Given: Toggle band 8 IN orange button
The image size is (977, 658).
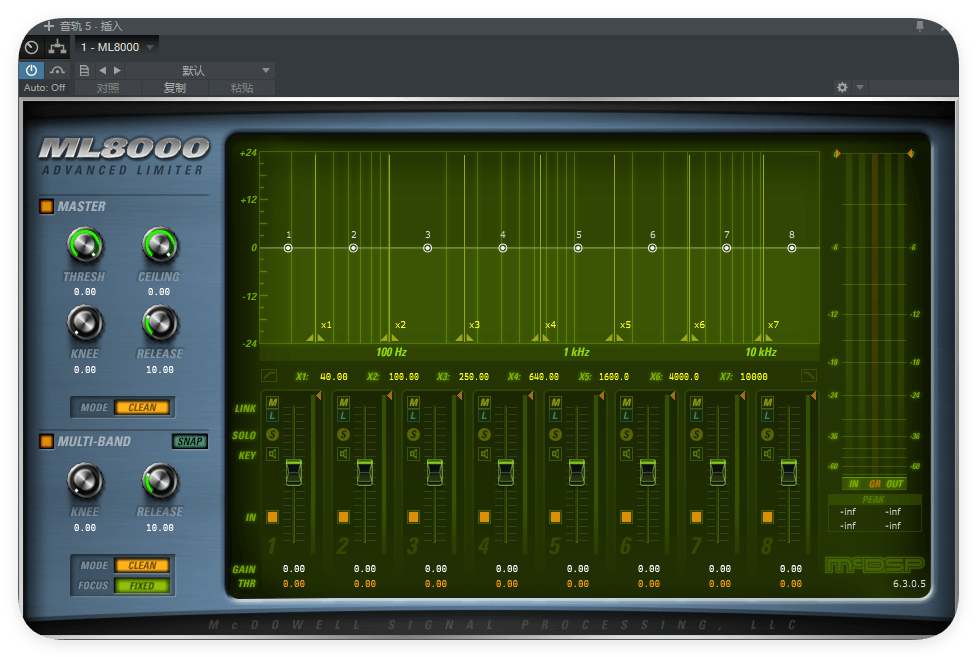Looking at the screenshot, I should coord(767,517).
